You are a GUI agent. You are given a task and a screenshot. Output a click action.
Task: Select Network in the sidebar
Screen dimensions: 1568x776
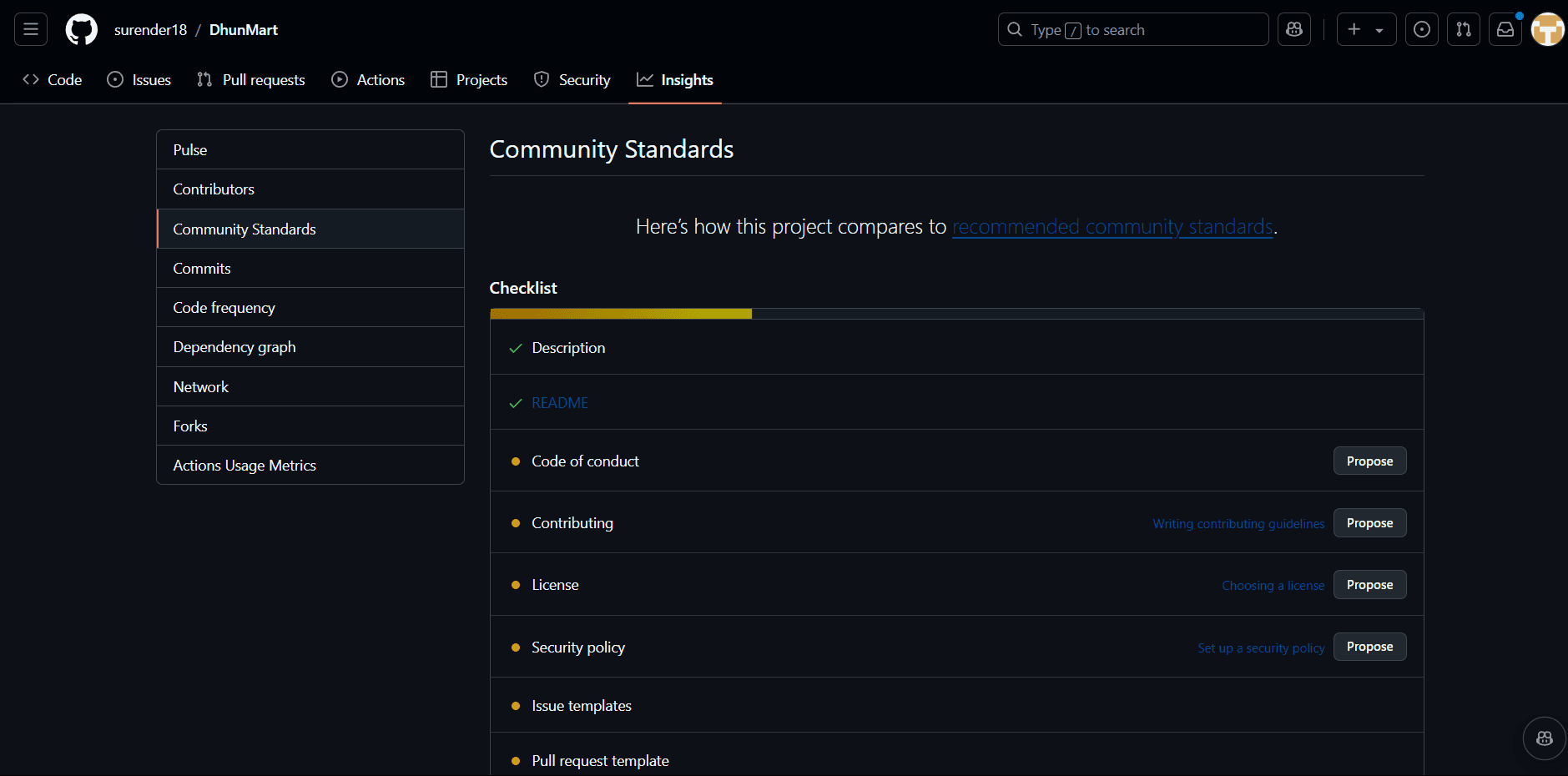click(310, 387)
